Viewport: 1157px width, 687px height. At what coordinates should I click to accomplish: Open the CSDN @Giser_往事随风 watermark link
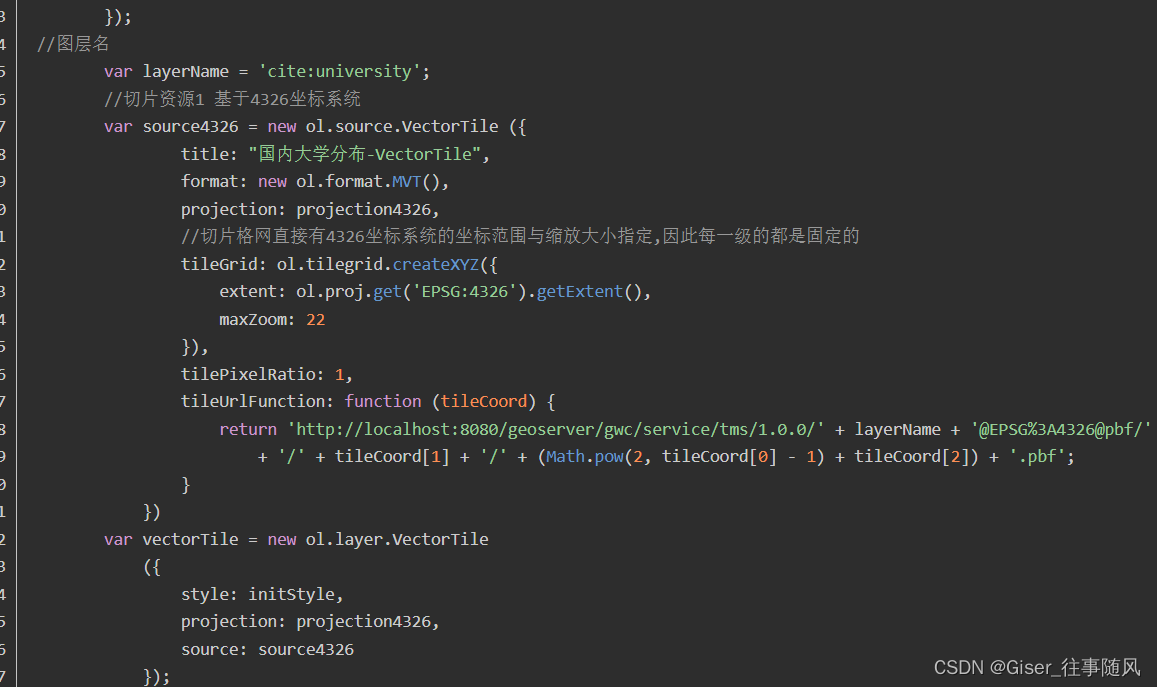click(x=1038, y=667)
